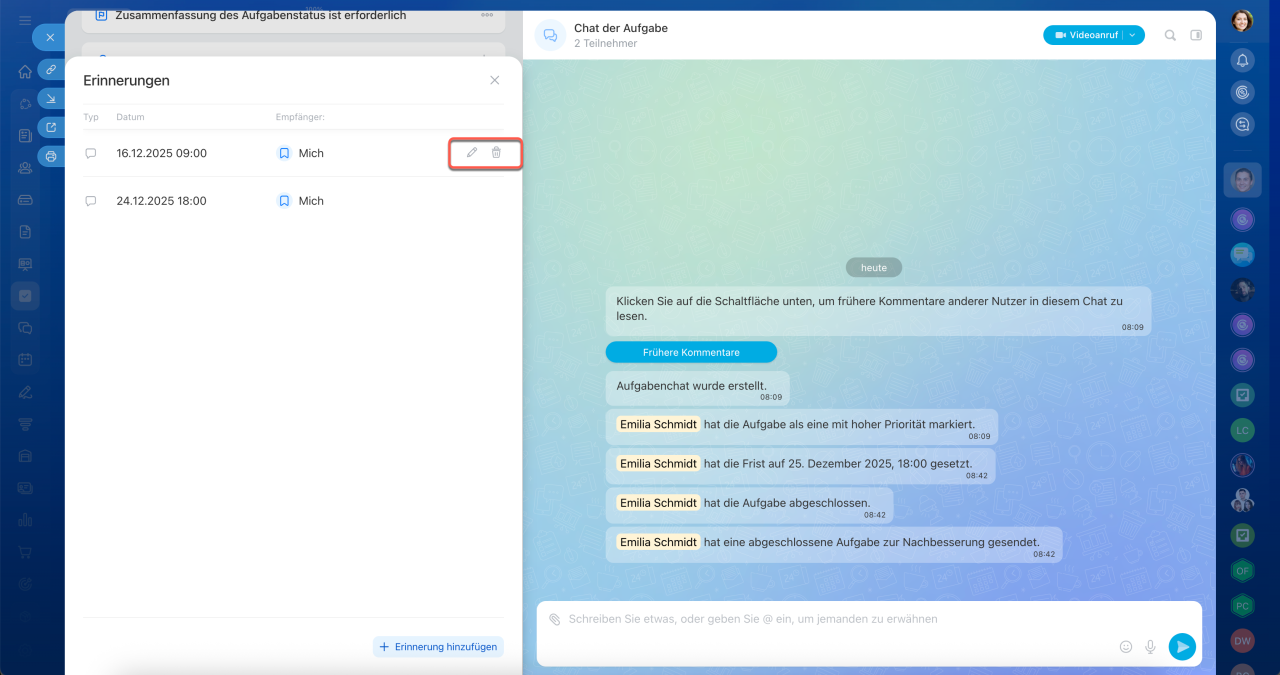Click Emilia Schmidt in abgeschlossen message

(x=658, y=502)
